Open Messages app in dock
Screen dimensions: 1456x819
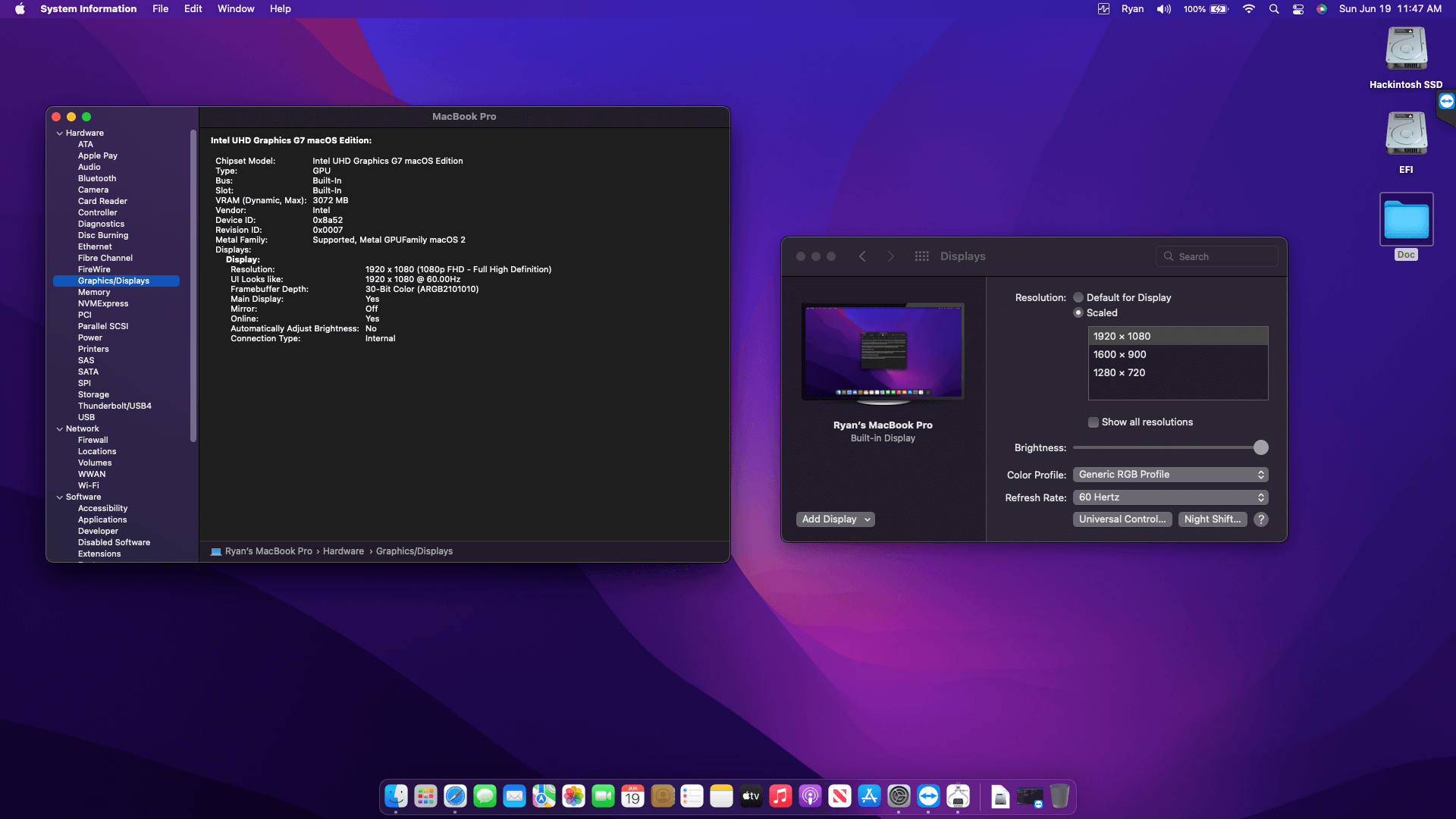[x=485, y=796]
